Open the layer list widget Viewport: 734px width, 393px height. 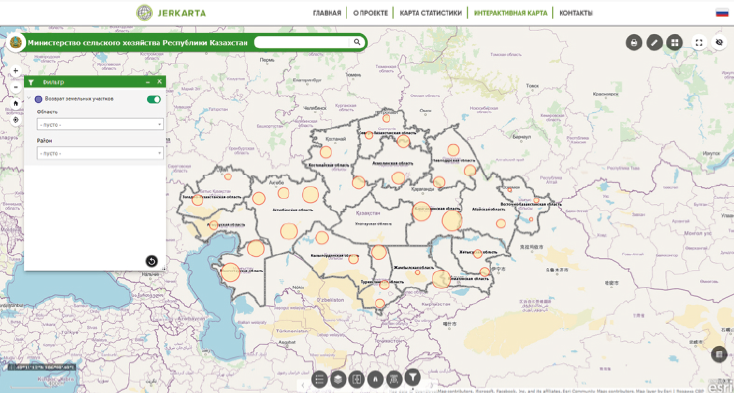[x=319, y=379]
